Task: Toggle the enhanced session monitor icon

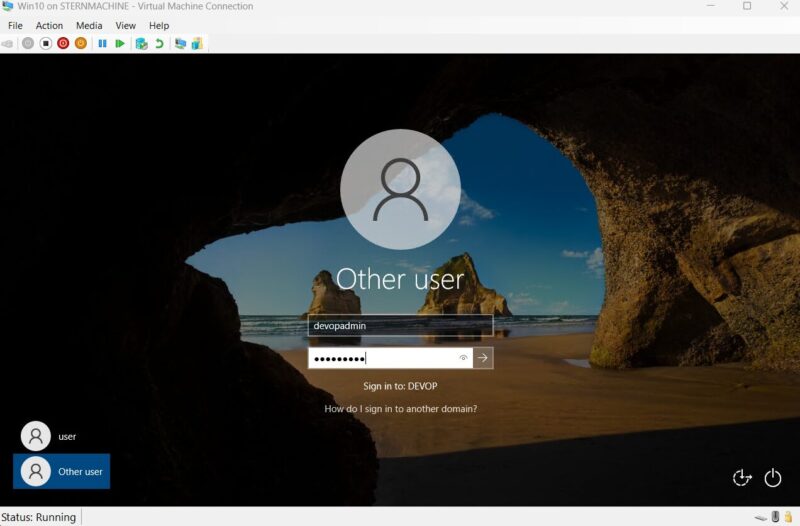Action: tap(180, 44)
